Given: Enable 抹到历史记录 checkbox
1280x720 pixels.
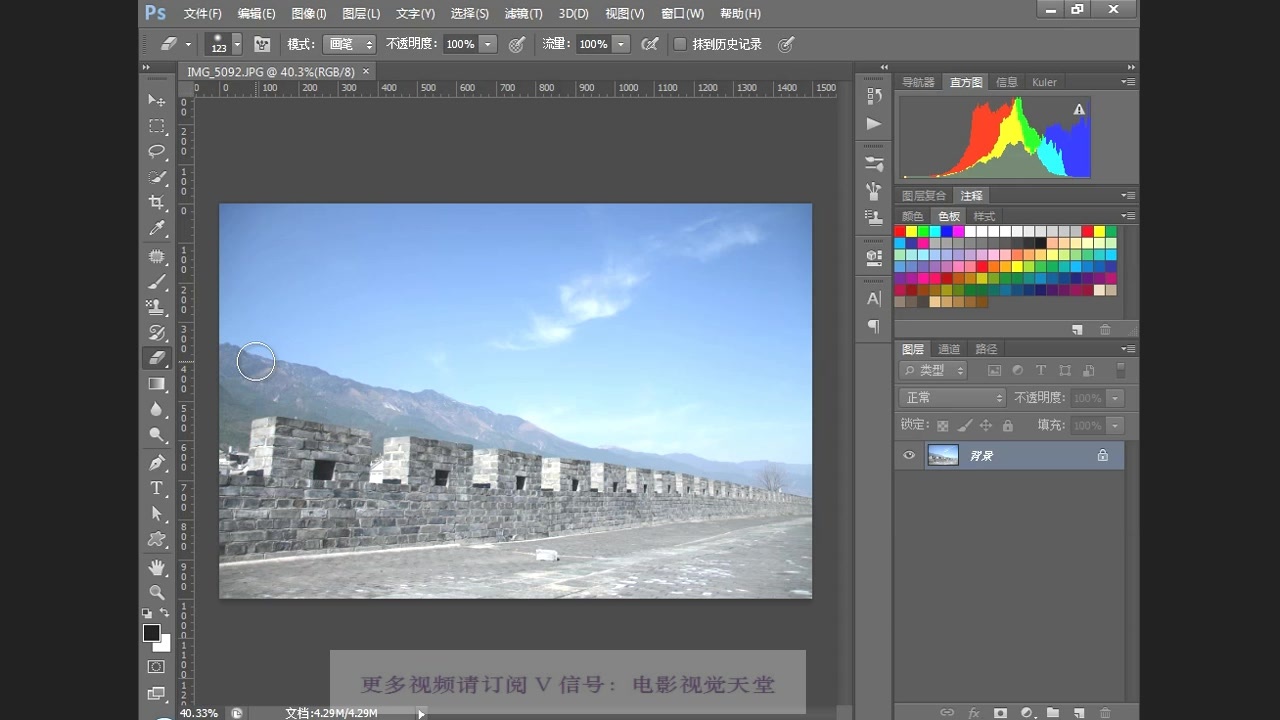Looking at the screenshot, I should pos(680,44).
